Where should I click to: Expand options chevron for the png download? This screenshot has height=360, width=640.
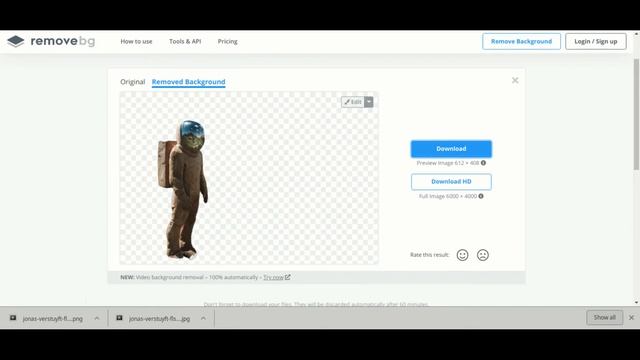(97, 318)
